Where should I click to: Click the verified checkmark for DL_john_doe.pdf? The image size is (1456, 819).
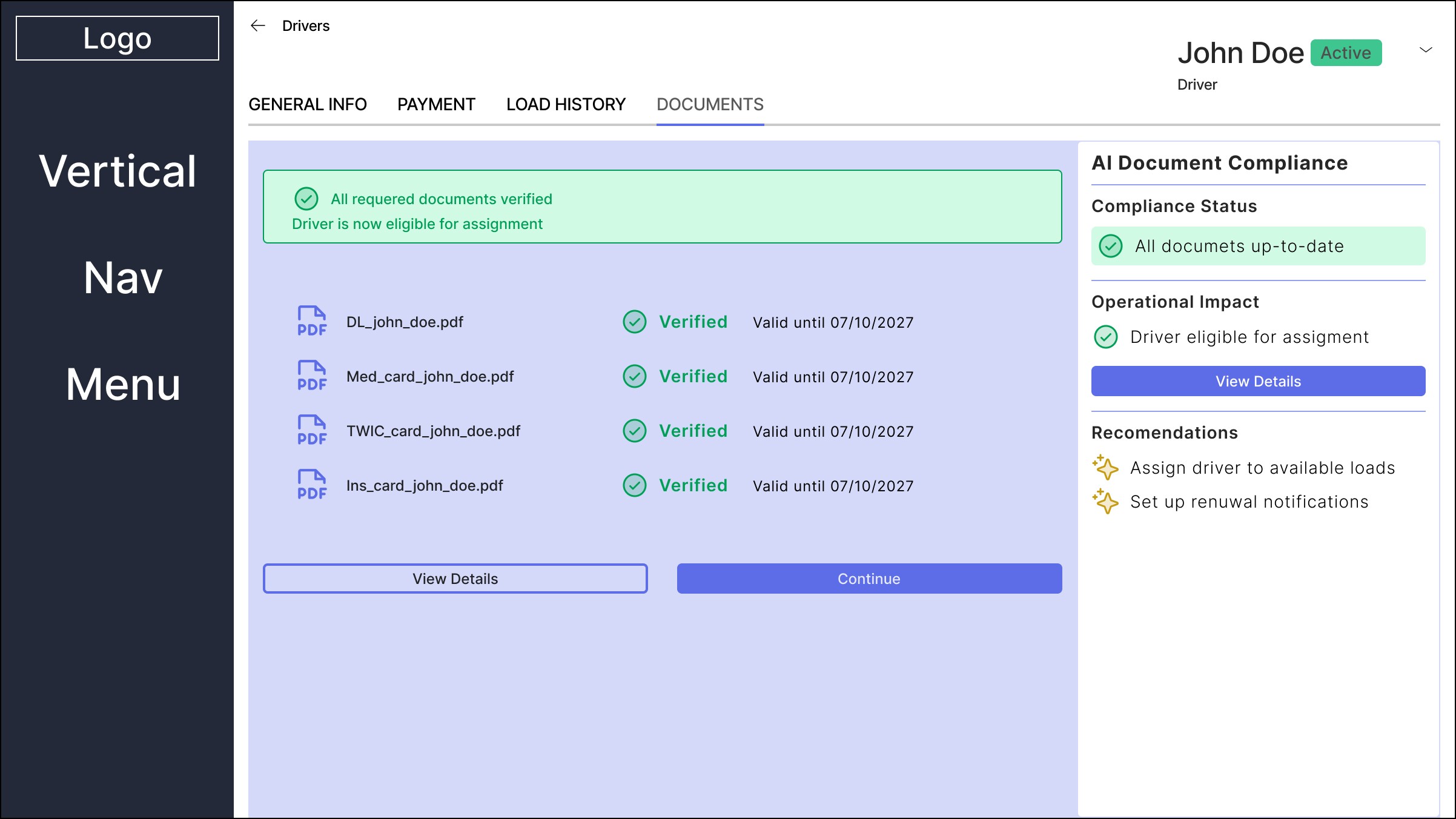[635, 322]
